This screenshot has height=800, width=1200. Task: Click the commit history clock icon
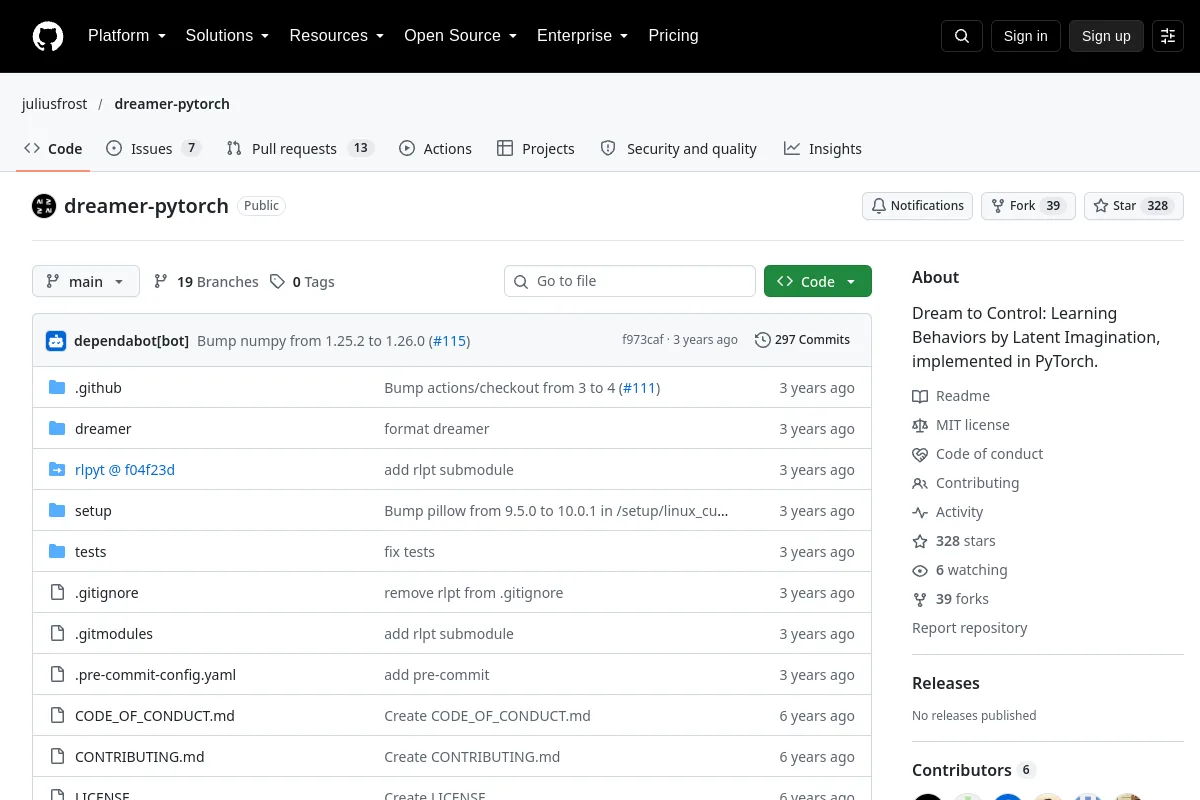tap(763, 340)
